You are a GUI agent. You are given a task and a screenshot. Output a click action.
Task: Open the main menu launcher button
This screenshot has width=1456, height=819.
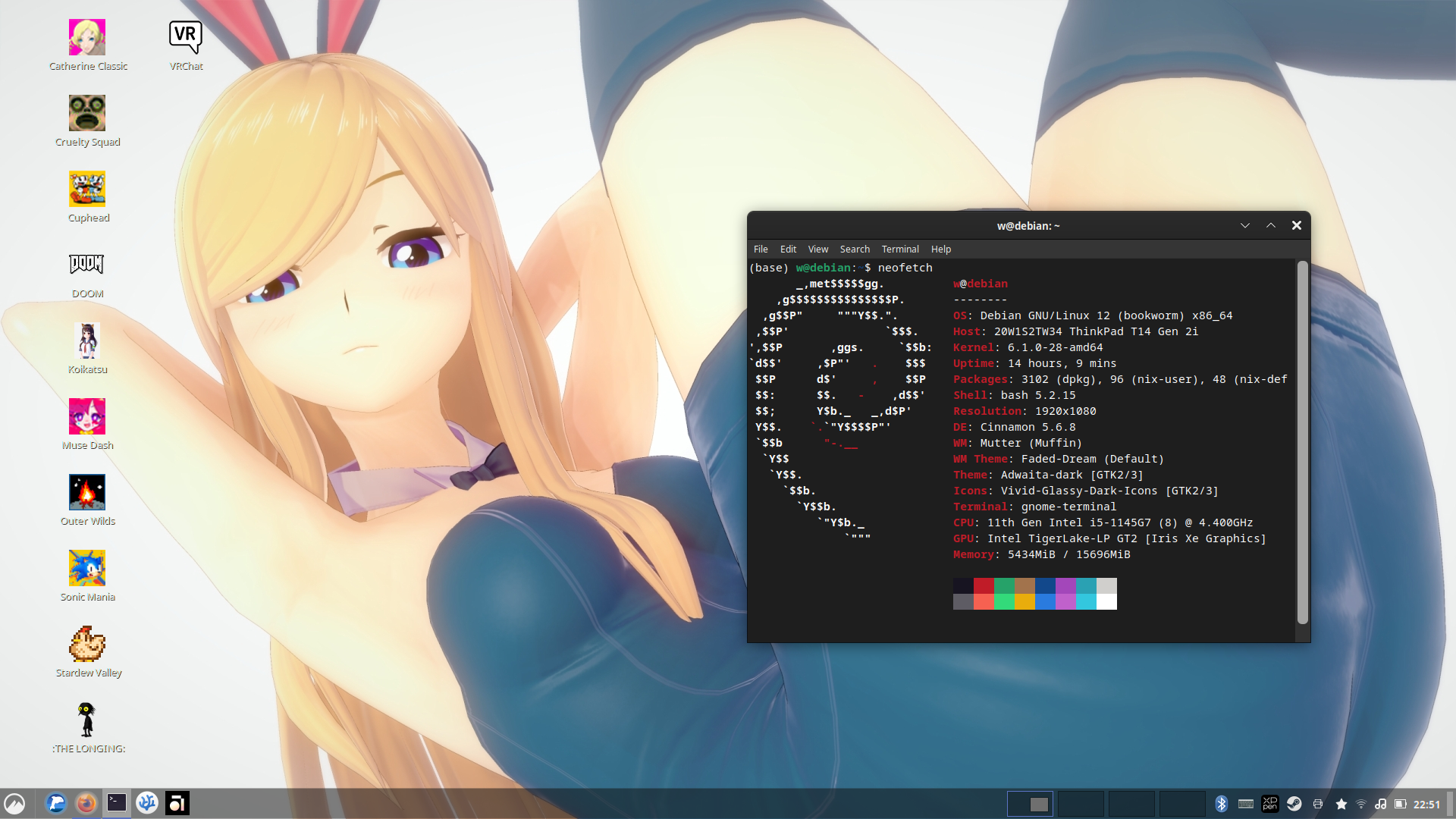tap(14, 803)
